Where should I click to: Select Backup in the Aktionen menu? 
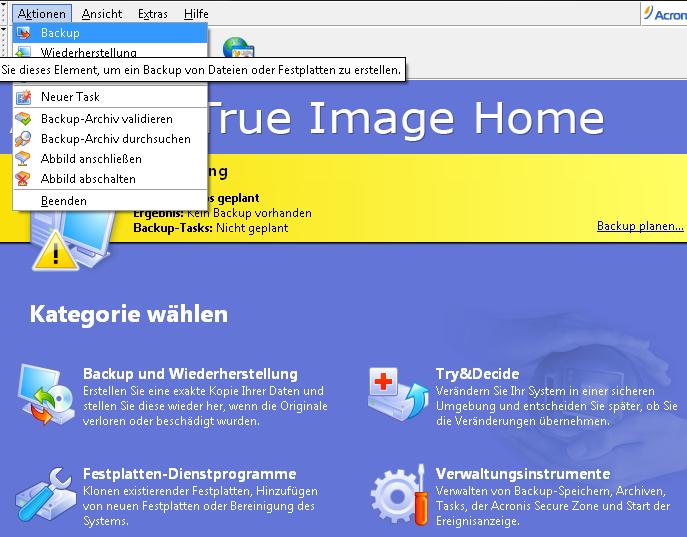pos(110,33)
